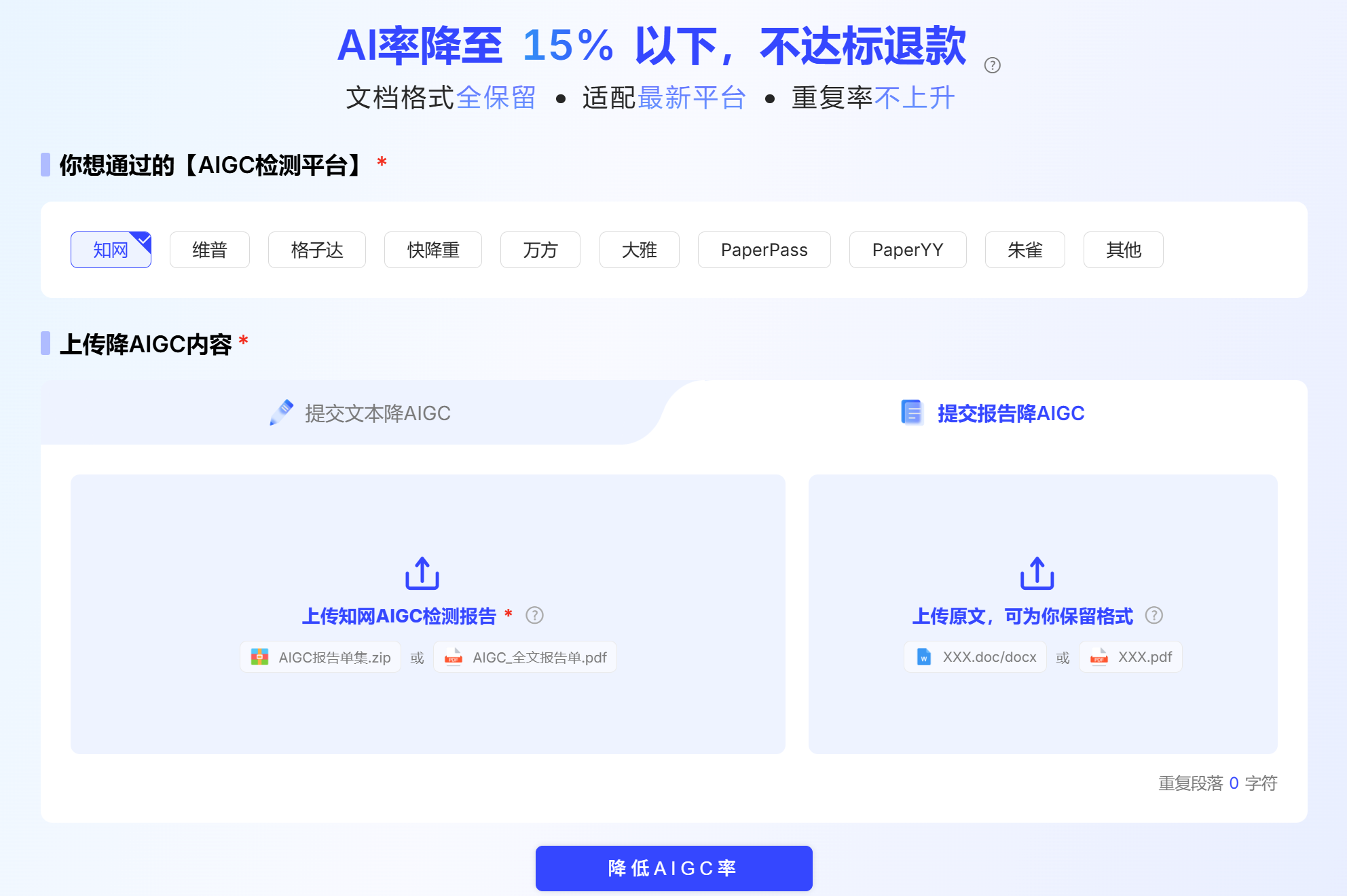Select PaperPass as the detection platform
This screenshot has height=896, width=1347.
click(764, 250)
